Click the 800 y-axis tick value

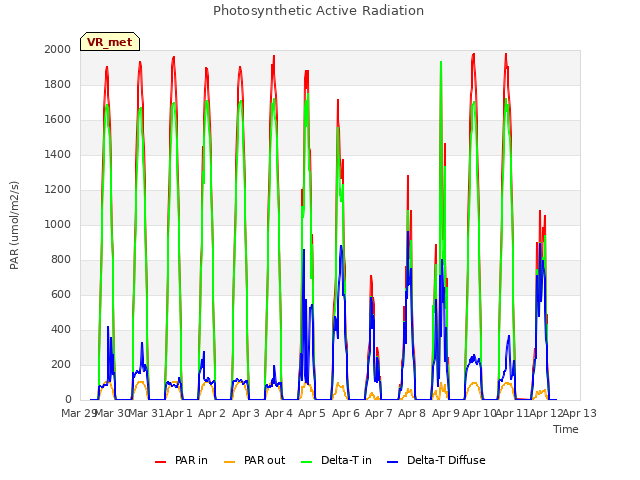point(61,260)
